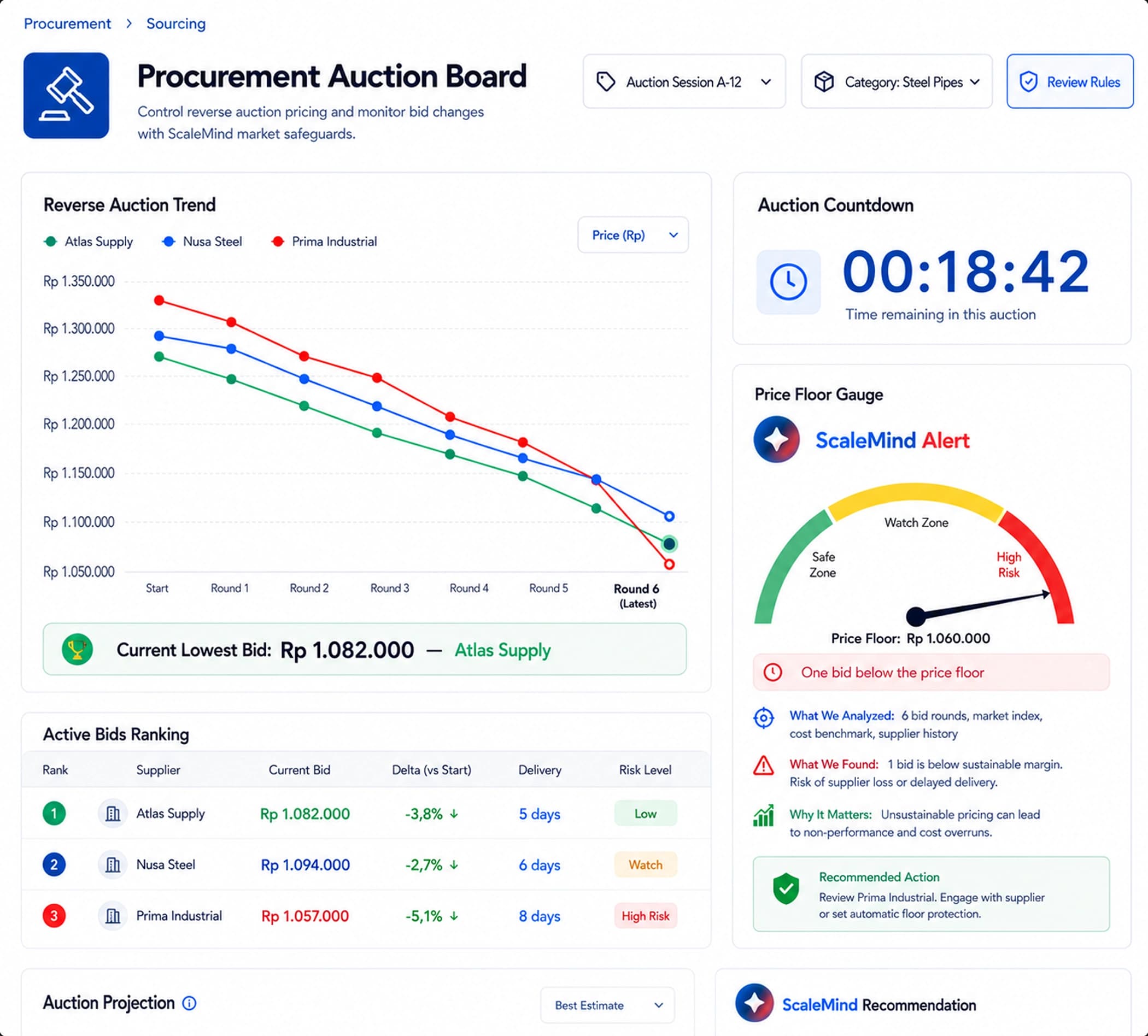Click the target icon next to What We Analyzed
Image resolution: width=1148 pixels, height=1036 pixels.
tap(764, 718)
